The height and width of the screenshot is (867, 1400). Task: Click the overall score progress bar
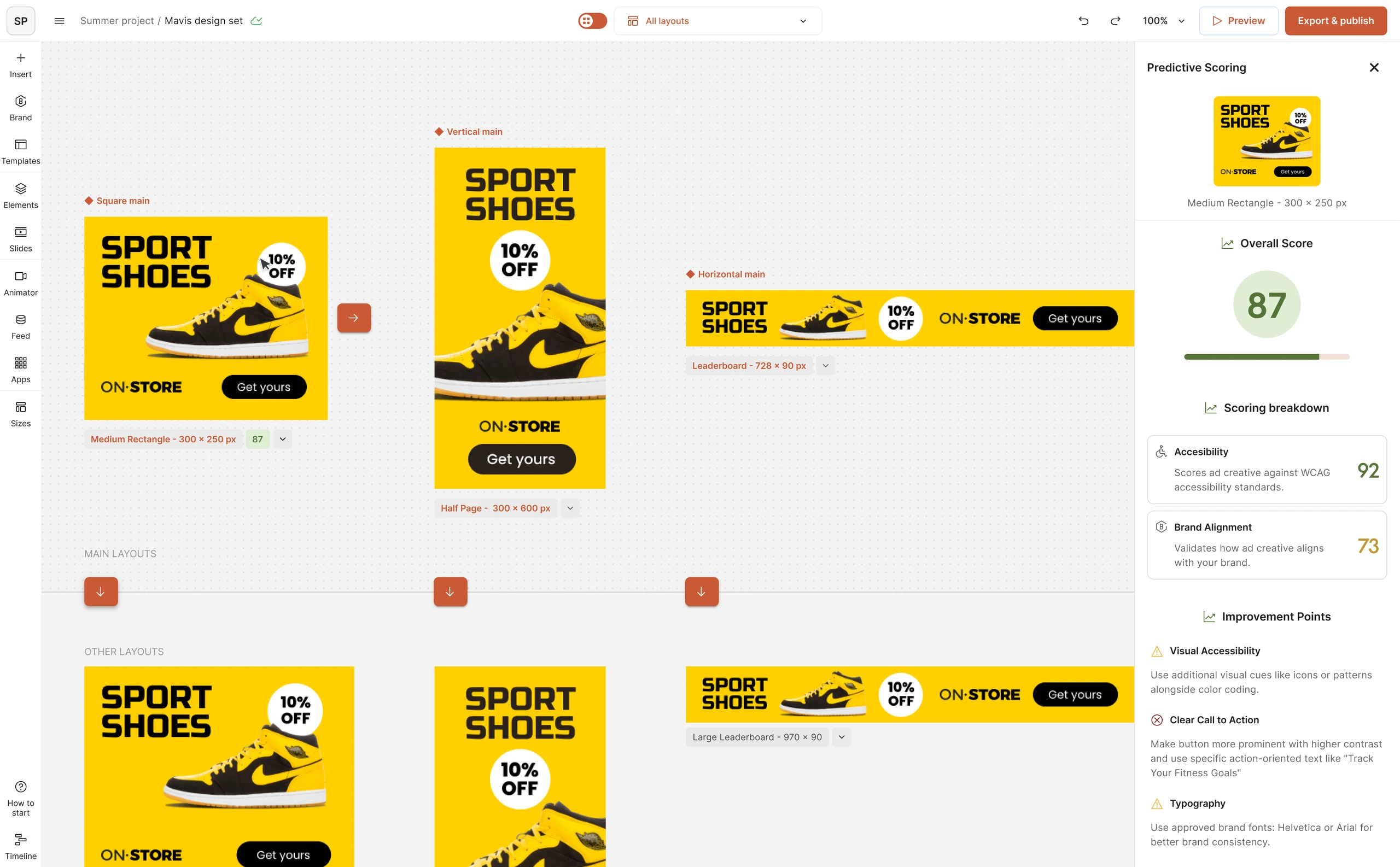click(1267, 356)
